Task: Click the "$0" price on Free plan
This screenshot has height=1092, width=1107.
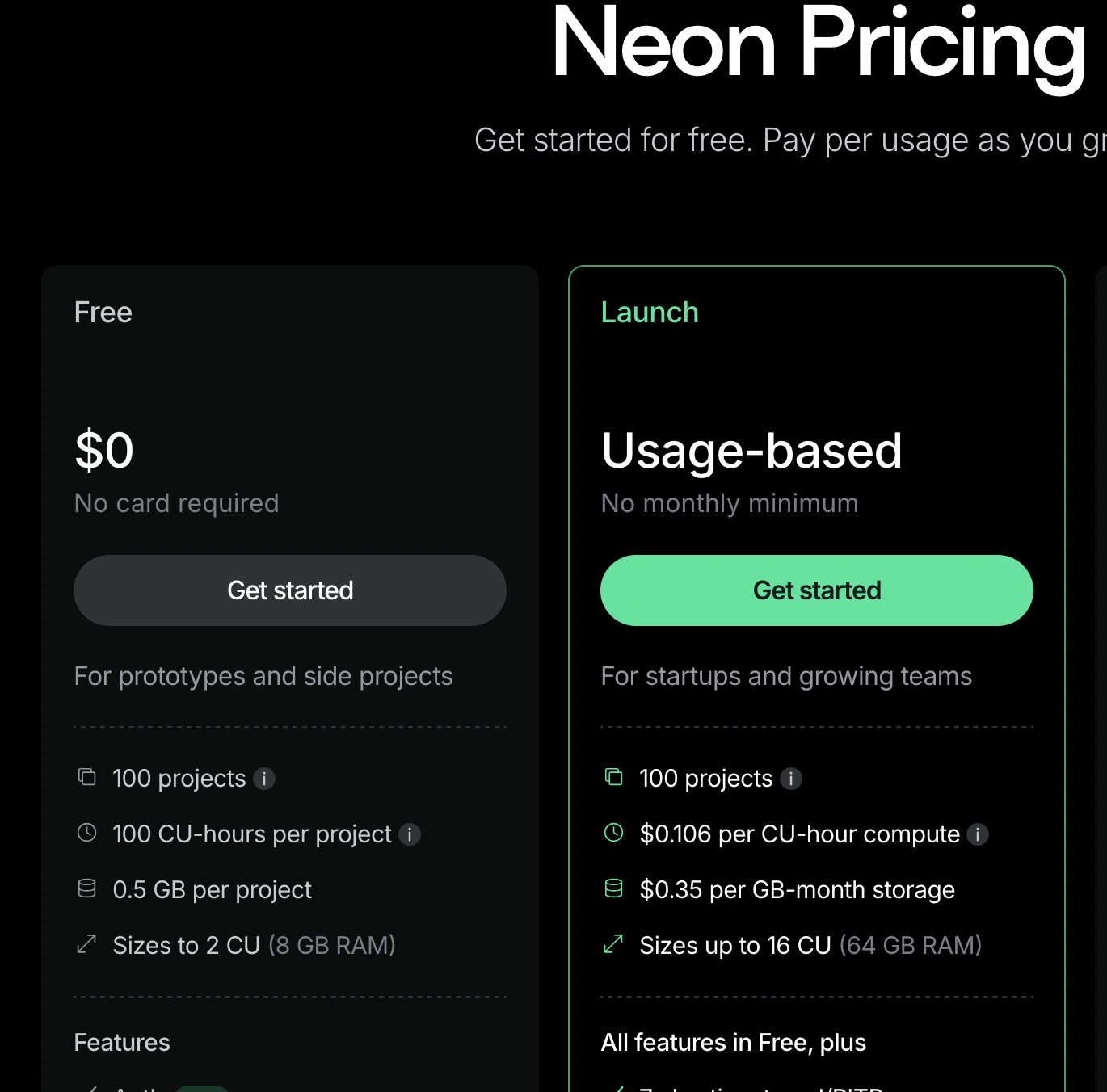Action: (103, 451)
